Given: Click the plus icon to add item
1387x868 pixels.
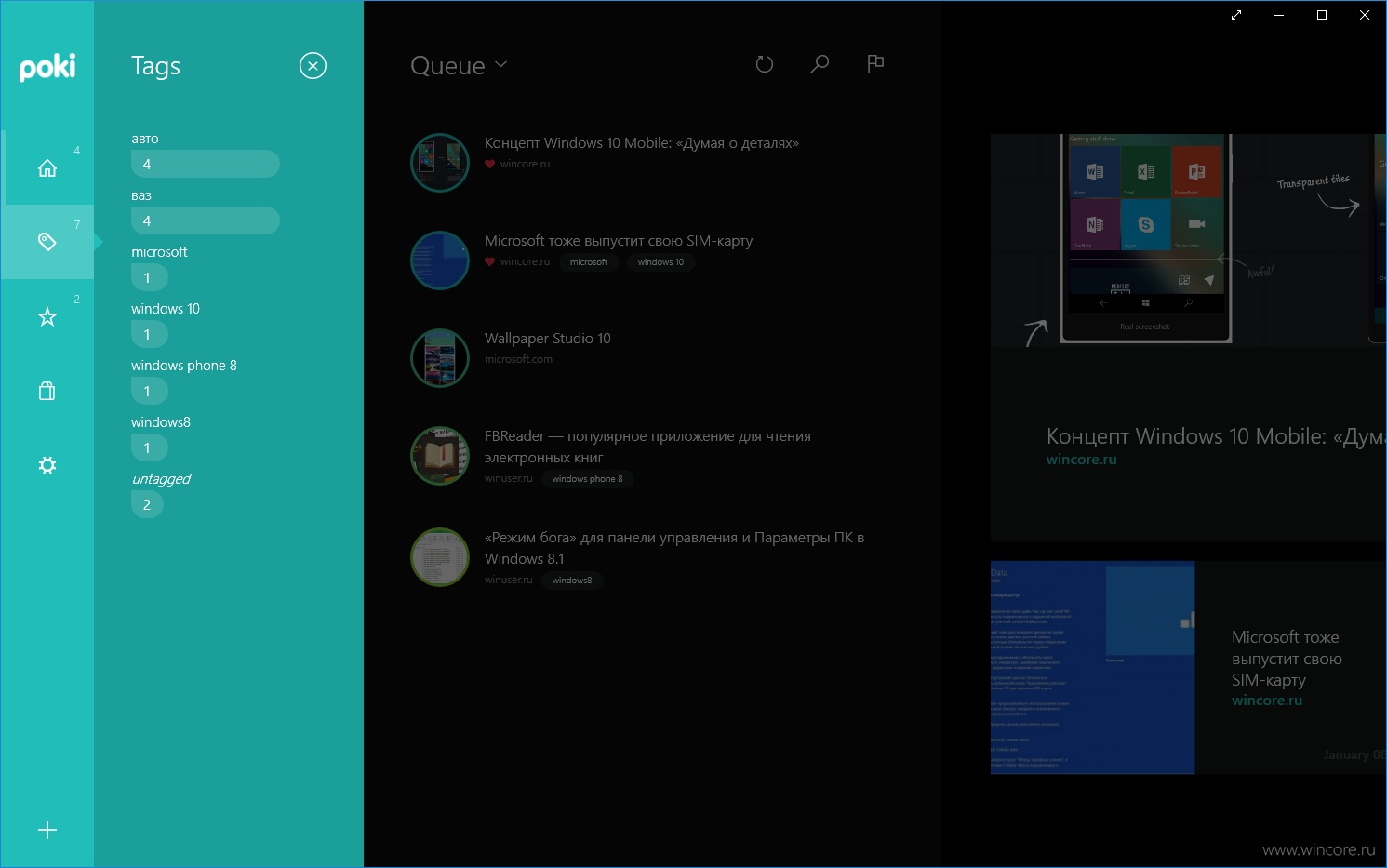Looking at the screenshot, I should (x=47, y=830).
